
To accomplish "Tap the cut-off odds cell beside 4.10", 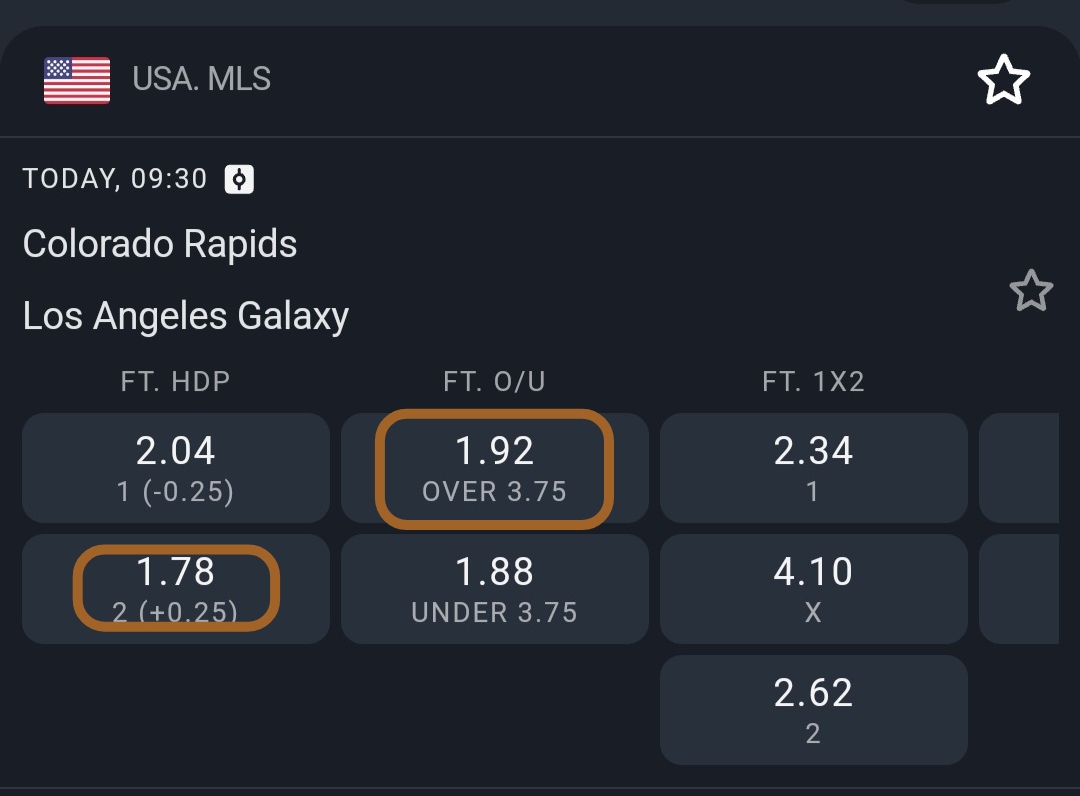I will coord(1018,588).
